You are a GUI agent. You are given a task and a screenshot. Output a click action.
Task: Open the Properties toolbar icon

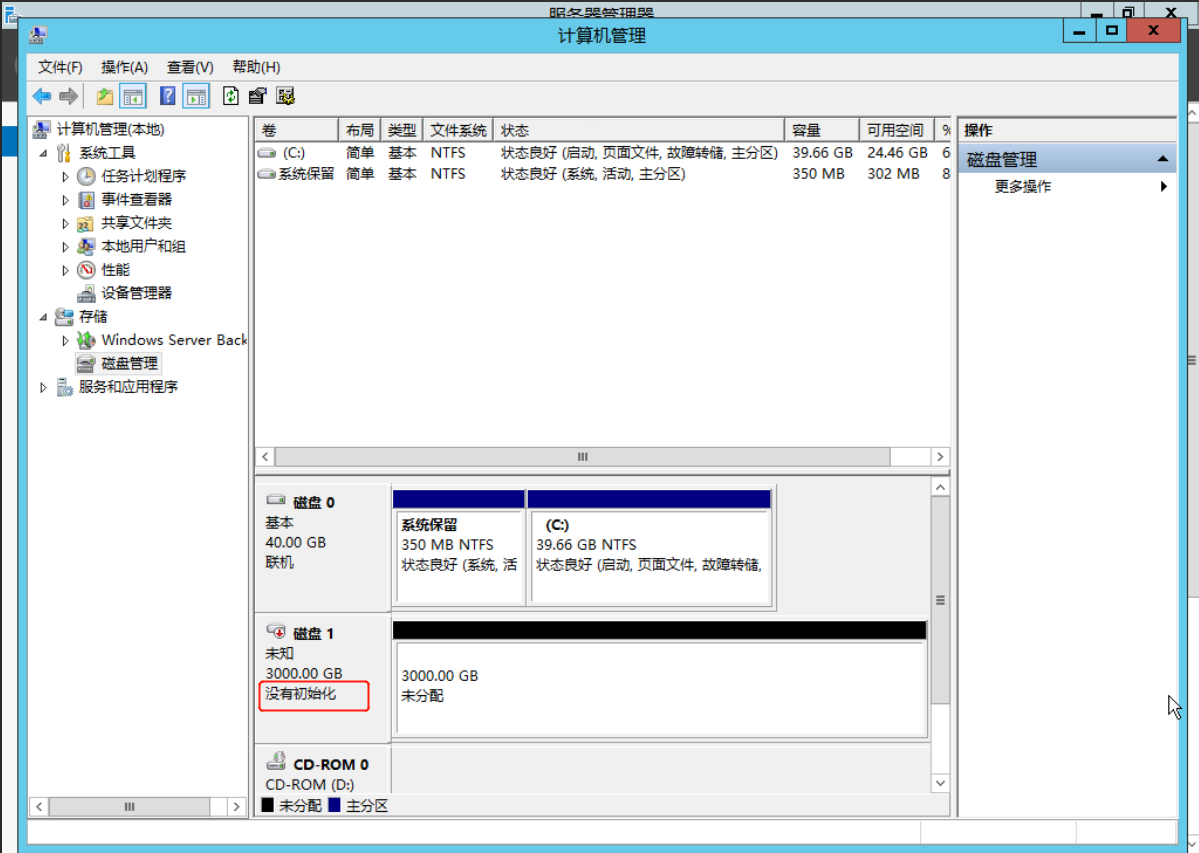click(x=258, y=96)
